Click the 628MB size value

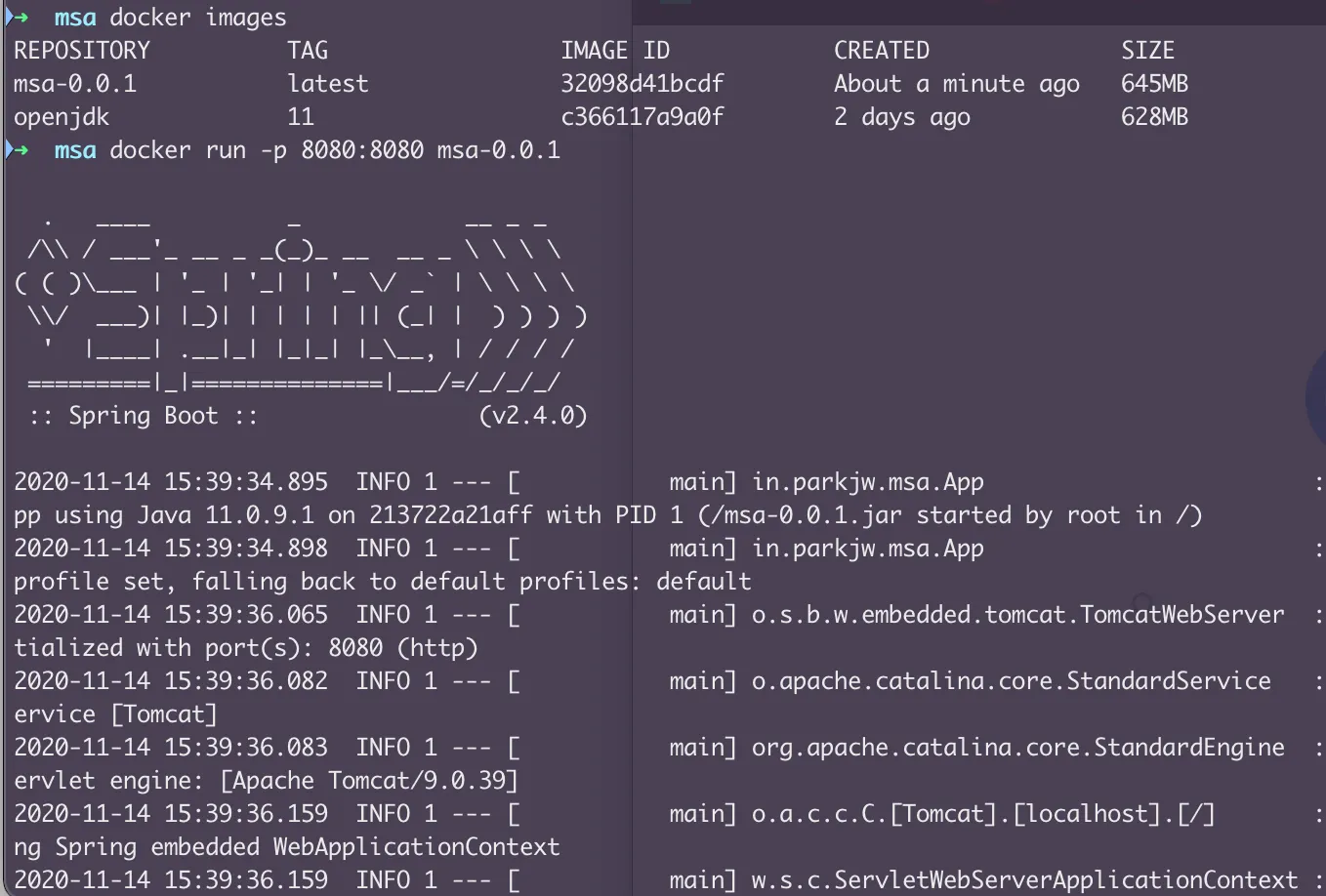[1155, 117]
